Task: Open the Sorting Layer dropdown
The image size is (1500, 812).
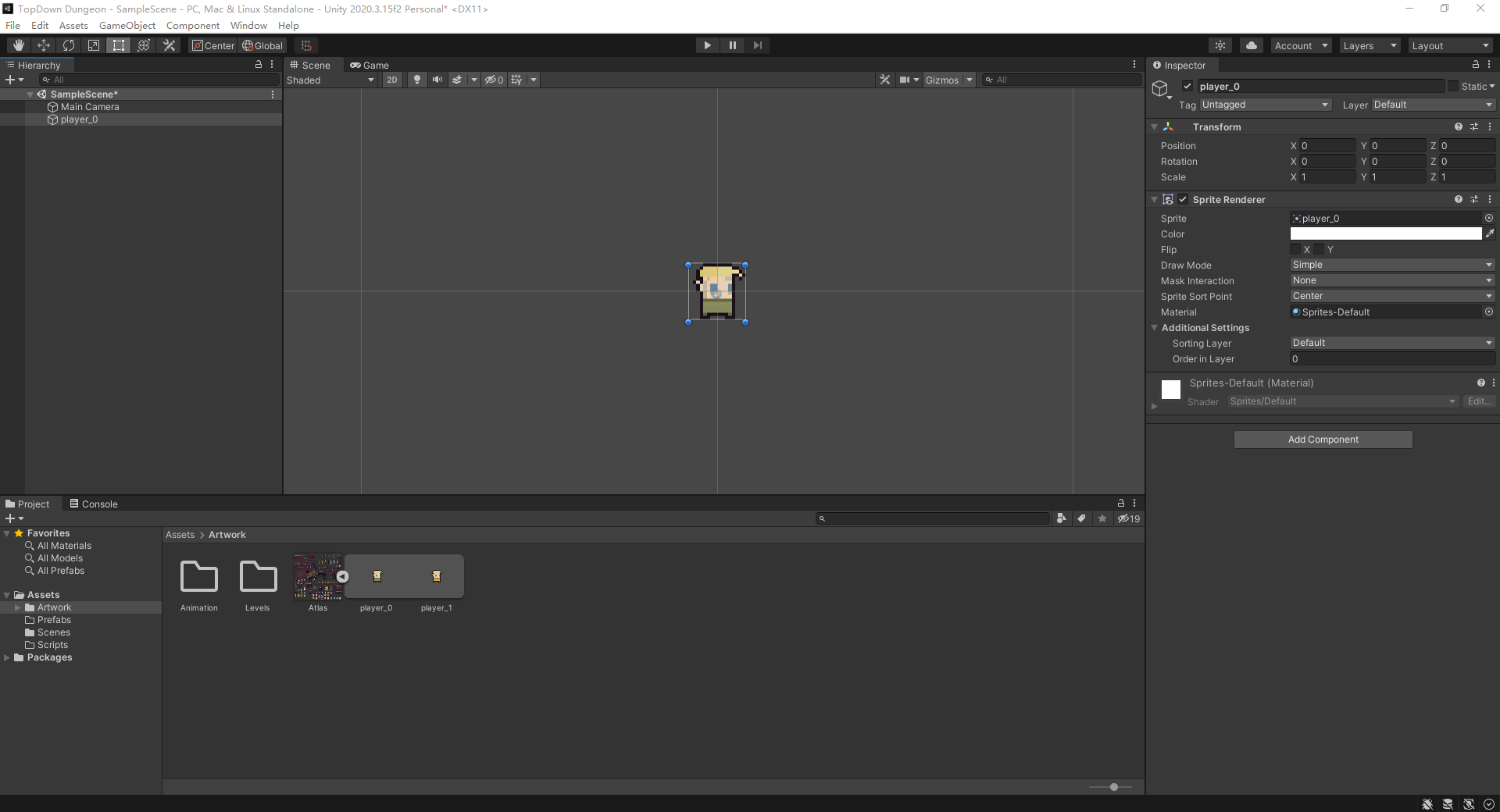Action: (x=1391, y=343)
